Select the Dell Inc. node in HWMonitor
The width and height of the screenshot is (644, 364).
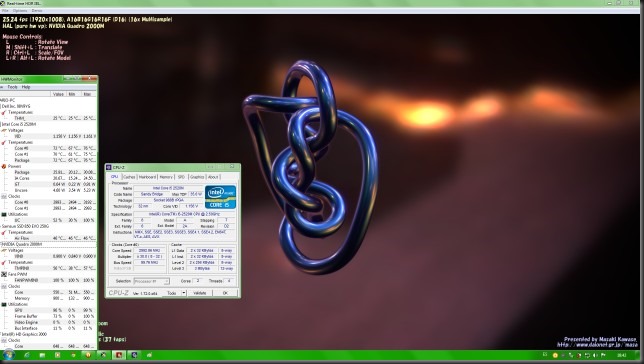coord(16,106)
